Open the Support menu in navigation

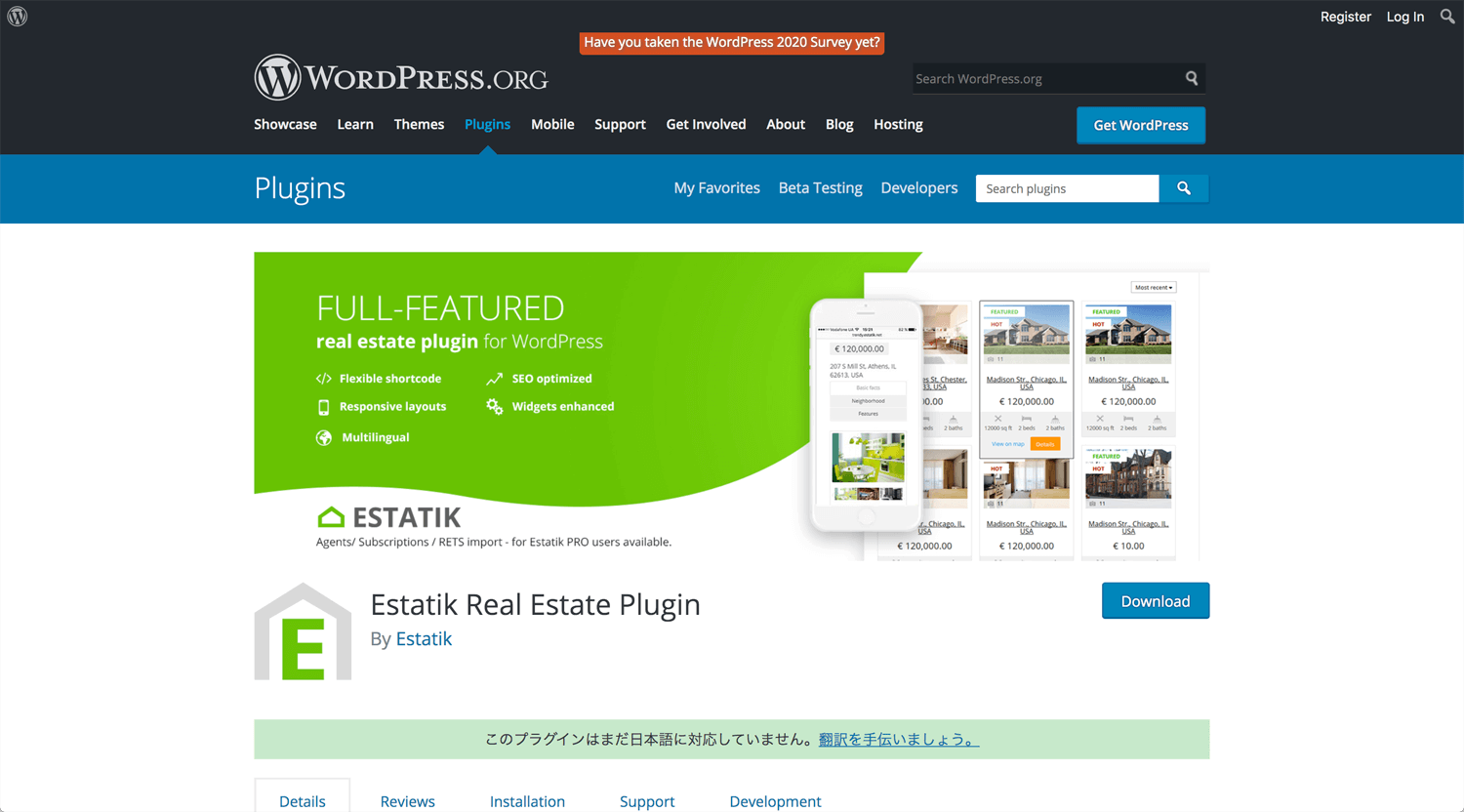[x=620, y=125]
